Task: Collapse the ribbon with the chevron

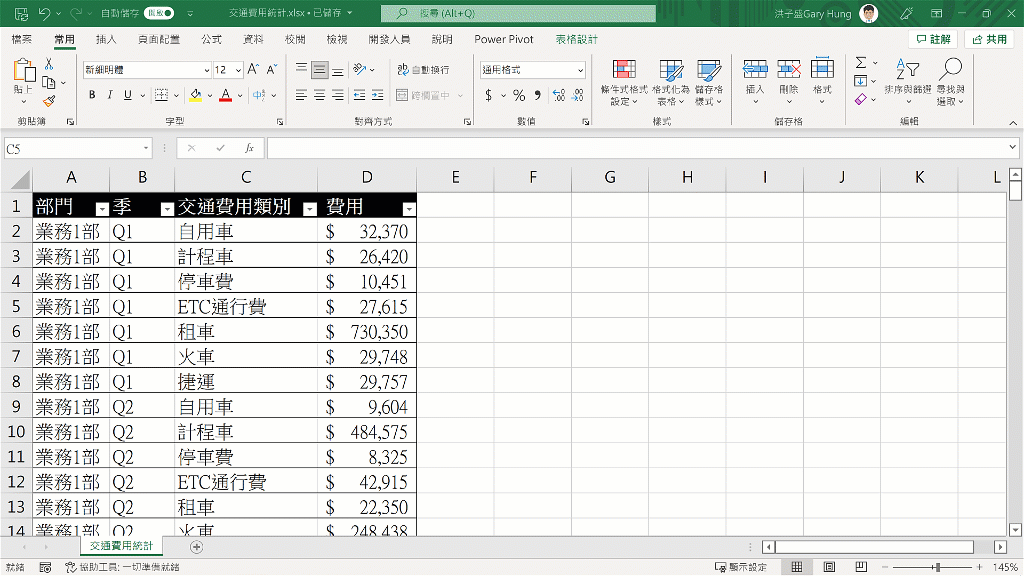Action: [x=1012, y=123]
